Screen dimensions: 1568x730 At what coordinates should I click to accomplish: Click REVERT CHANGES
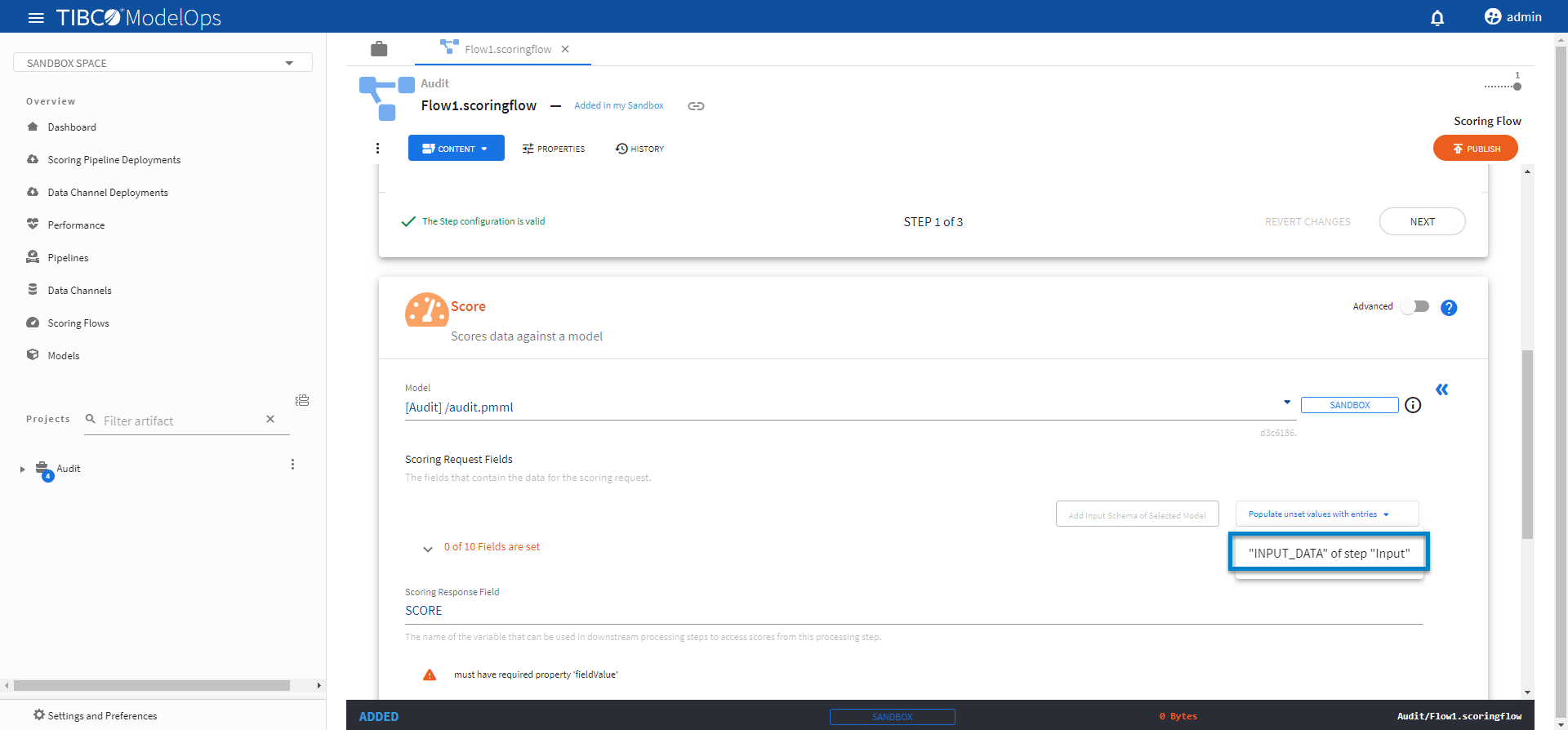[1307, 222]
